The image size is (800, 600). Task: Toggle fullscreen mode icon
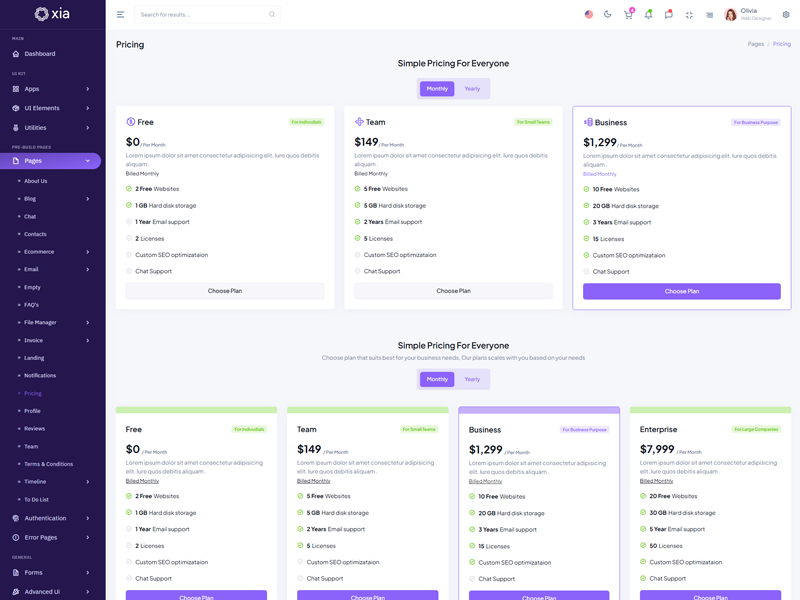click(x=689, y=15)
